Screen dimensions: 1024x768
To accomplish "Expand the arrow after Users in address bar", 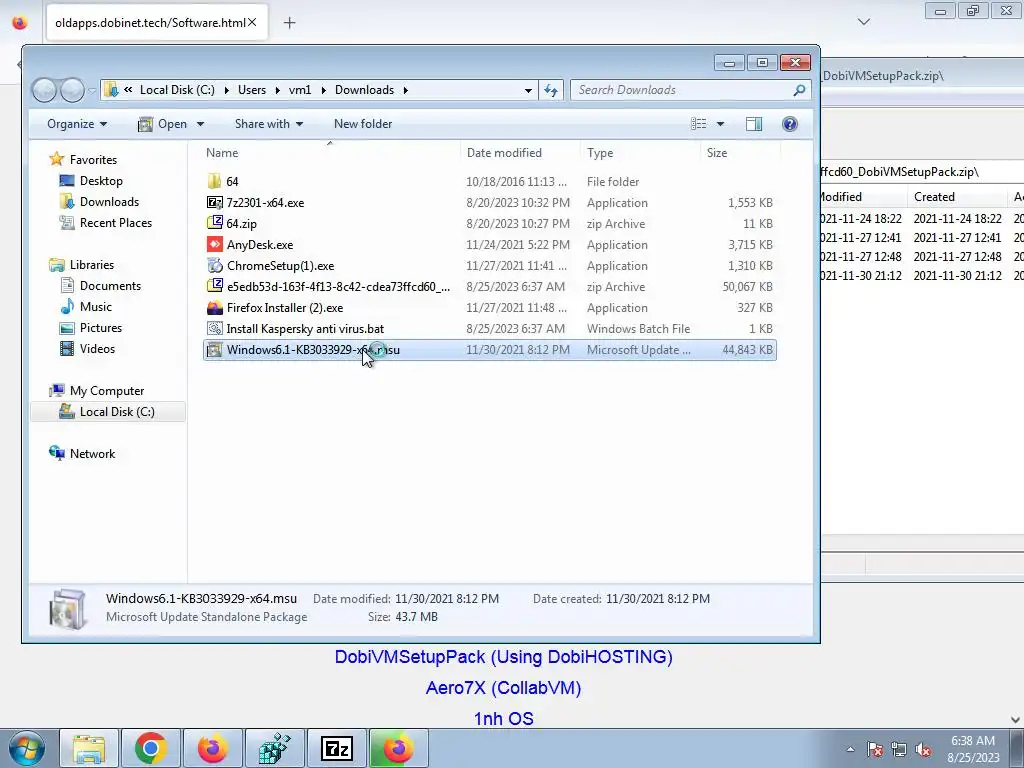I will pyautogui.click(x=278, y=90).
